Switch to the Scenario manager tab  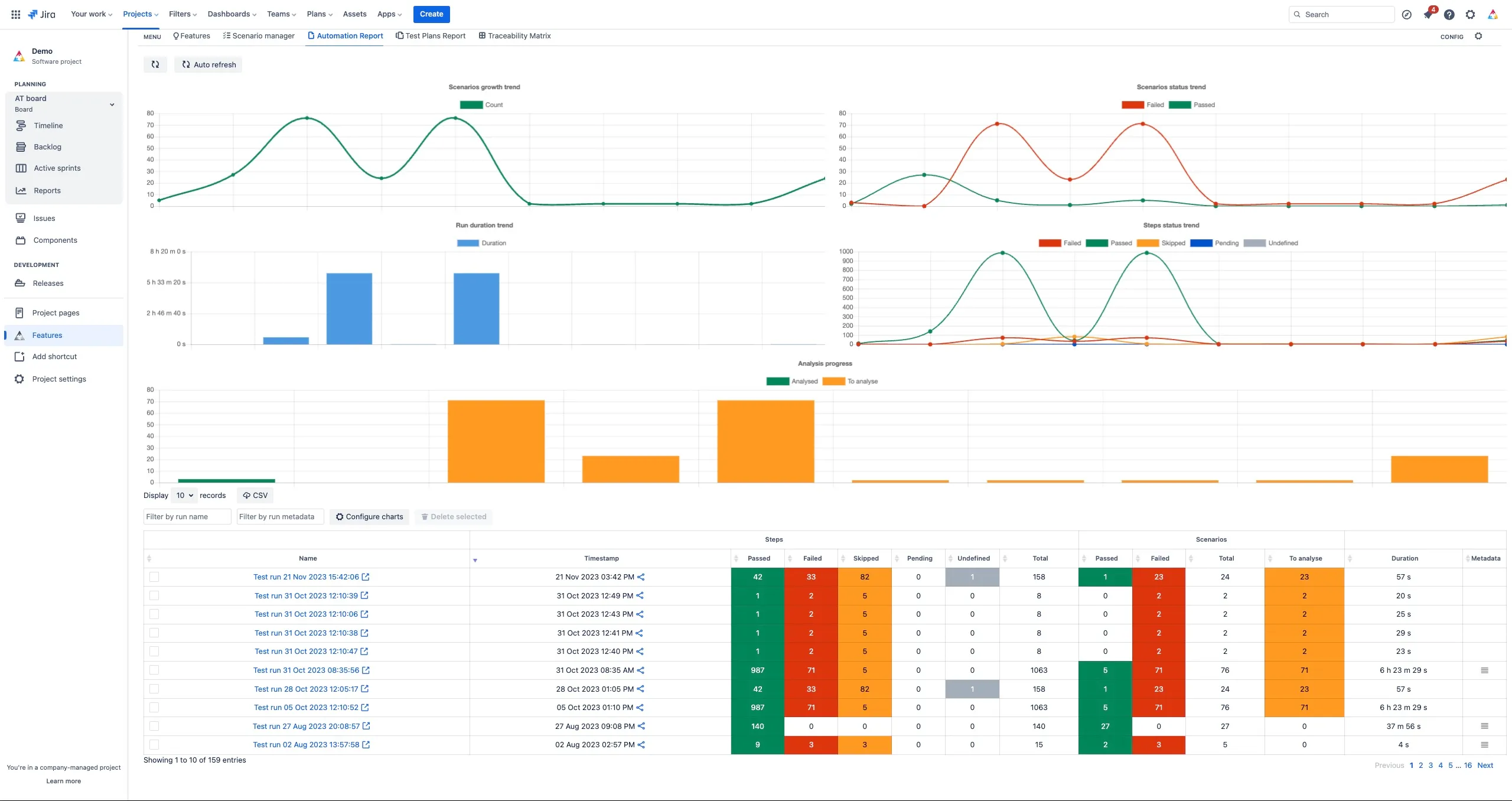[x=259, y=36]
